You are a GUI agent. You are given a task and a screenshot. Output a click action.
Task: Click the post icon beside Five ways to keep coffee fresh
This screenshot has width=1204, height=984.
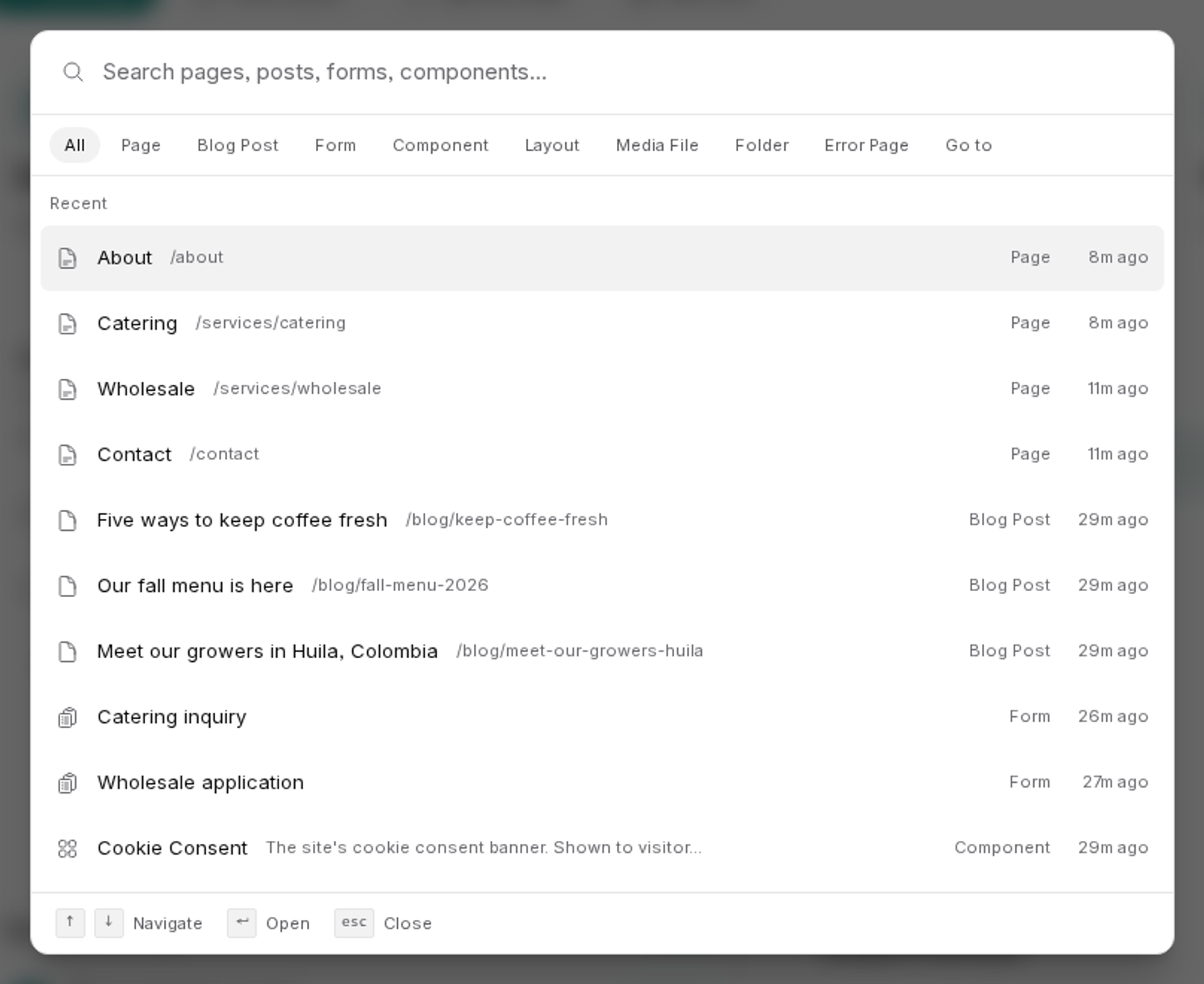pos(68,520)
